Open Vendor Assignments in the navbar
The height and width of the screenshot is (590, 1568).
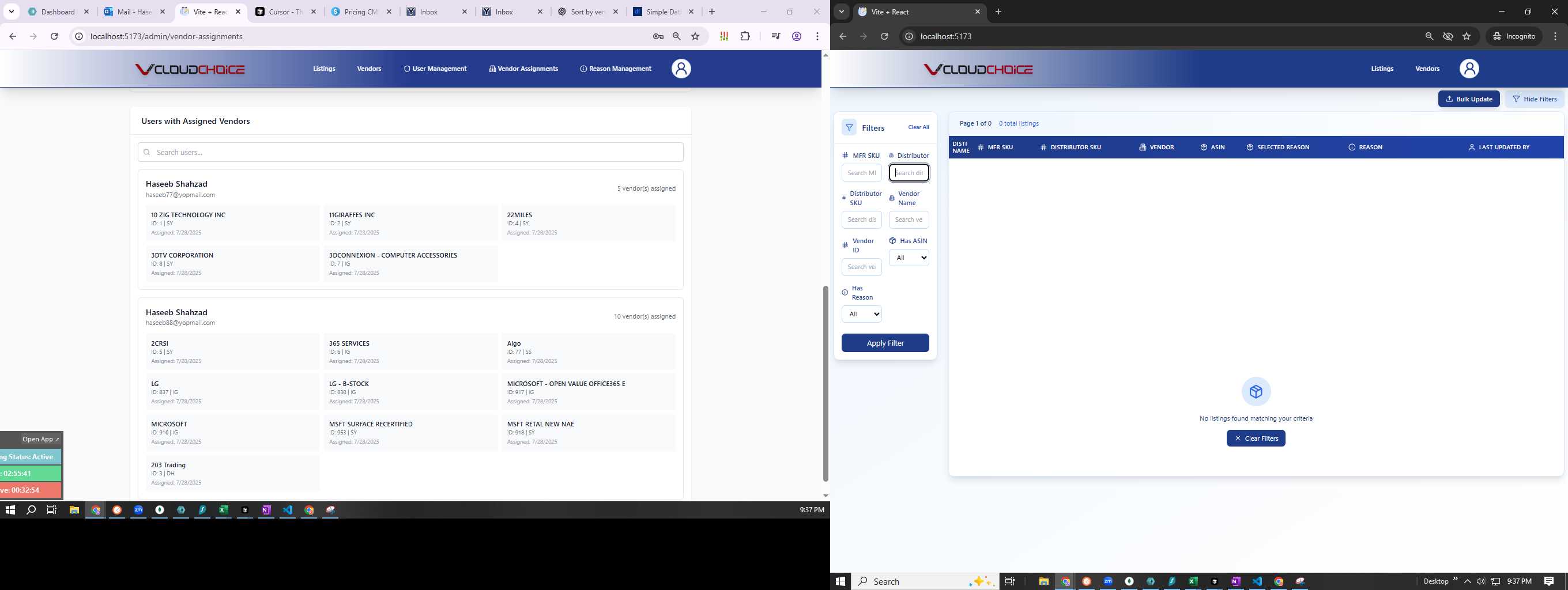click(523, 69)
